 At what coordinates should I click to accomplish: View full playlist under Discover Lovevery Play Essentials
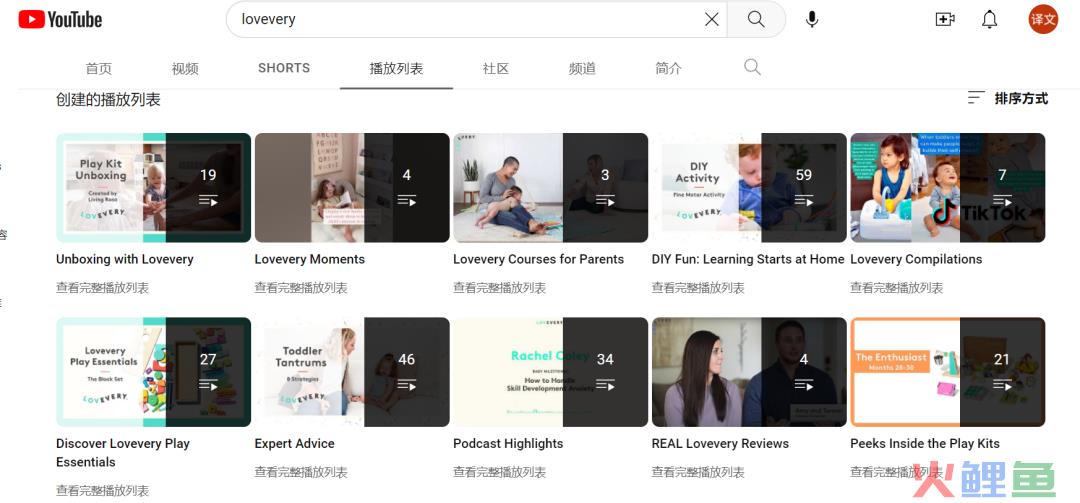pos(103,491)
